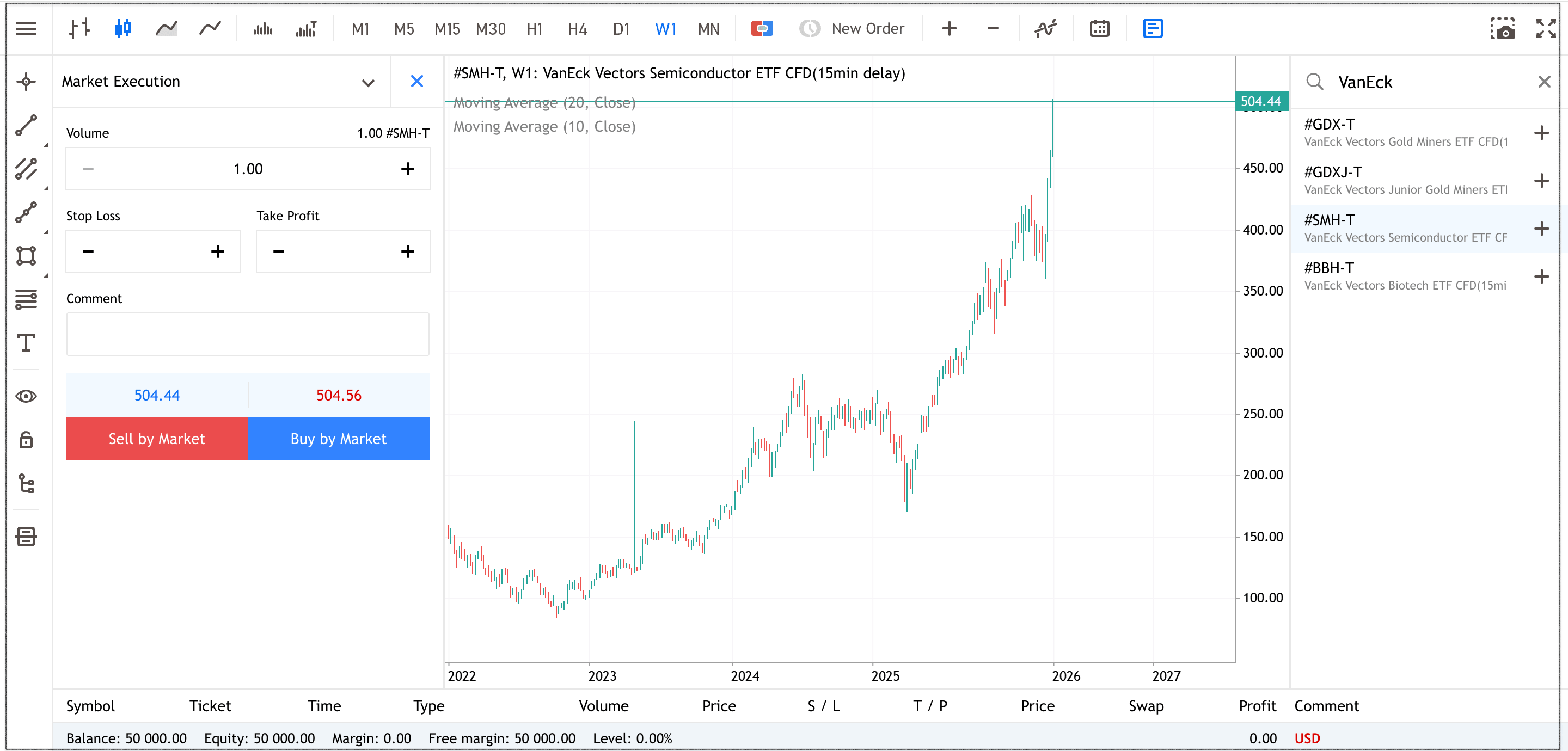Screen dimensions: 1568x751
Task: Expand the Market Execution dropdown
Action: pos(367,82)
